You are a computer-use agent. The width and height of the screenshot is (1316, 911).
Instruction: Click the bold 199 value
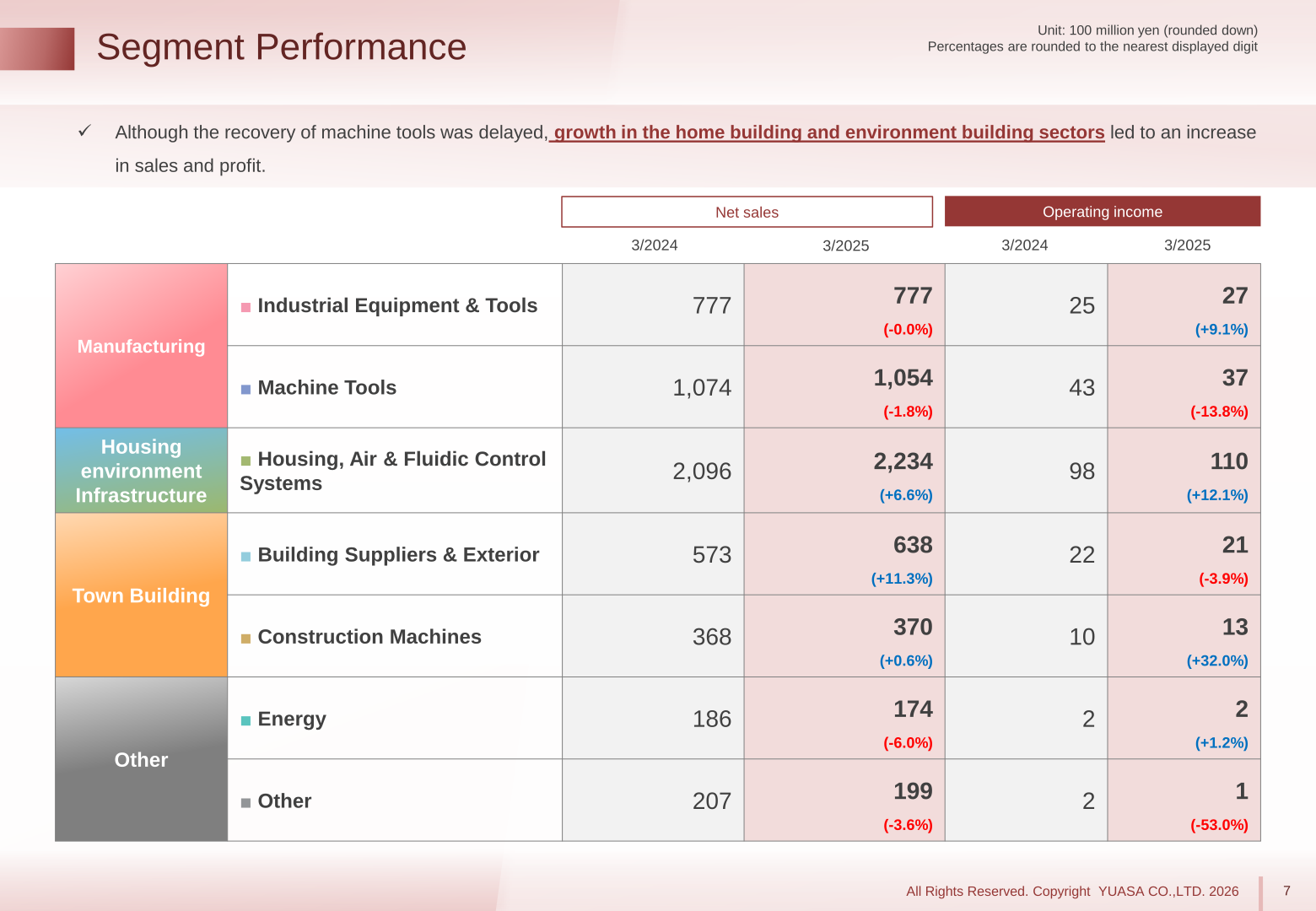(913, 791)
